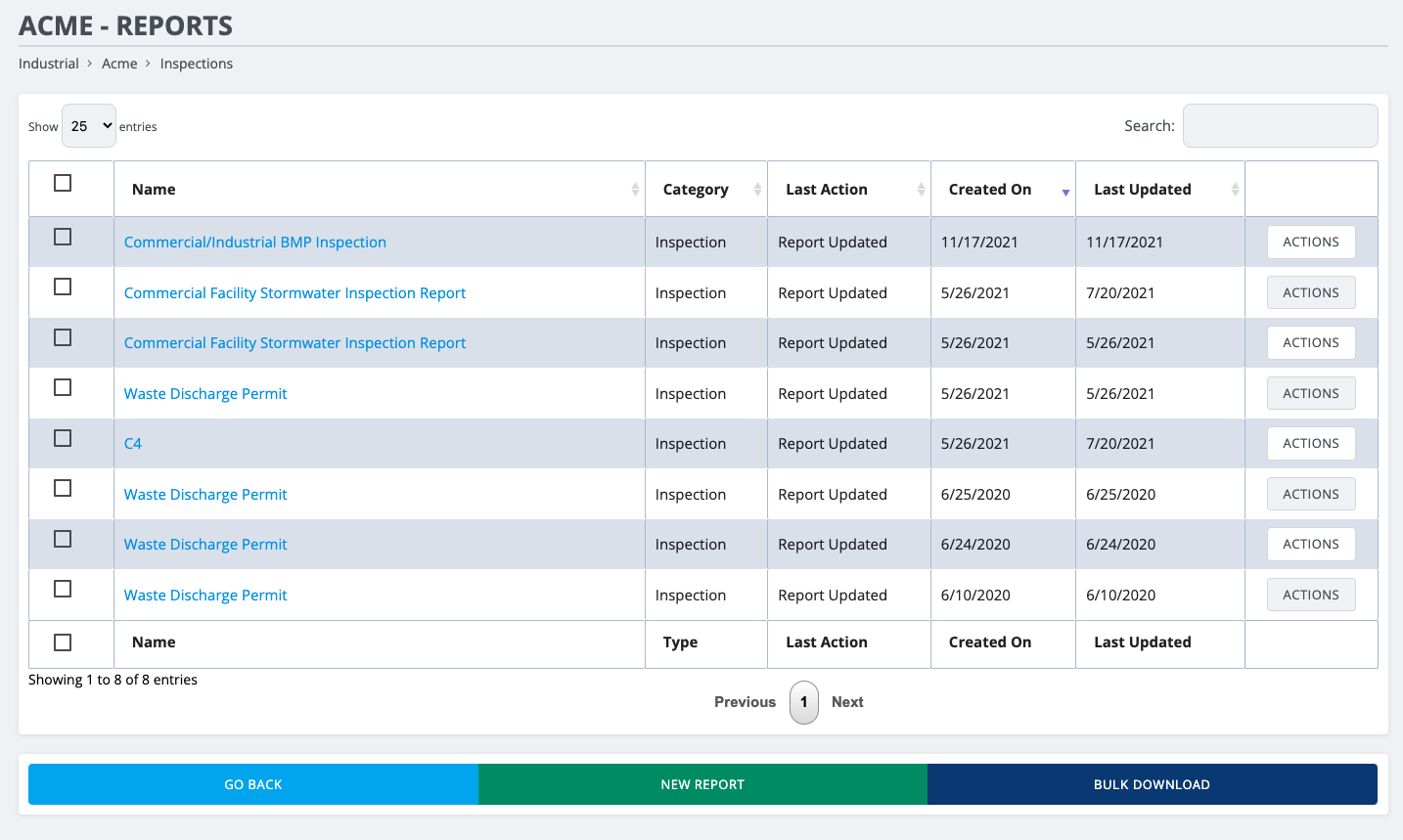Check the Waste Discharge Permit row dated 6/25/2020
Viewport: 1403px width, 840px height.
point(63,488)
